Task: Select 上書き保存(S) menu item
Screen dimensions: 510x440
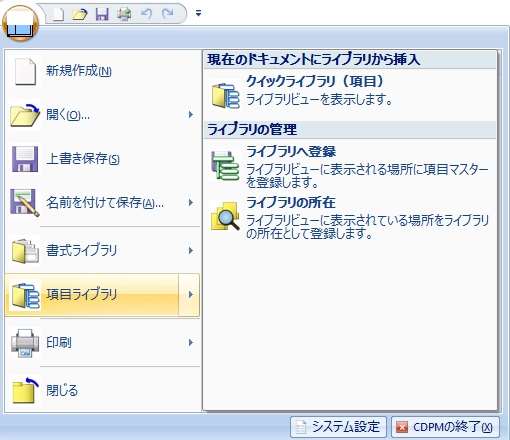Action: tap(102, 159)
